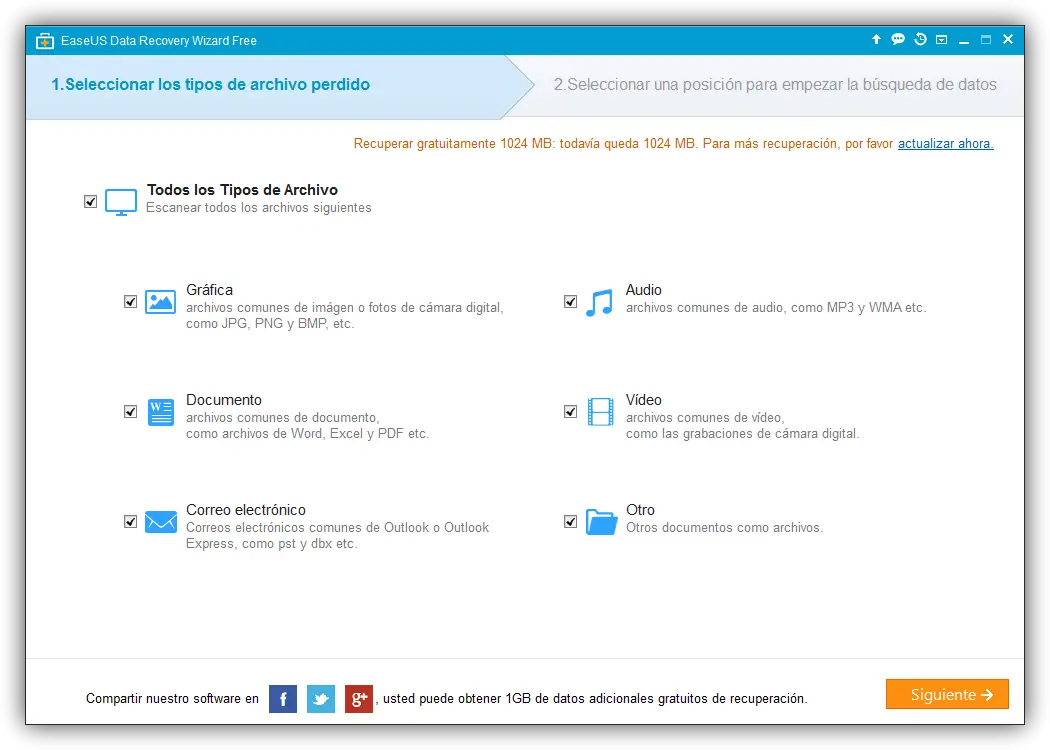Screen dimensions: 1050x750
Task: Share on Google Plus icon
Action: click(x=359, y=699)
